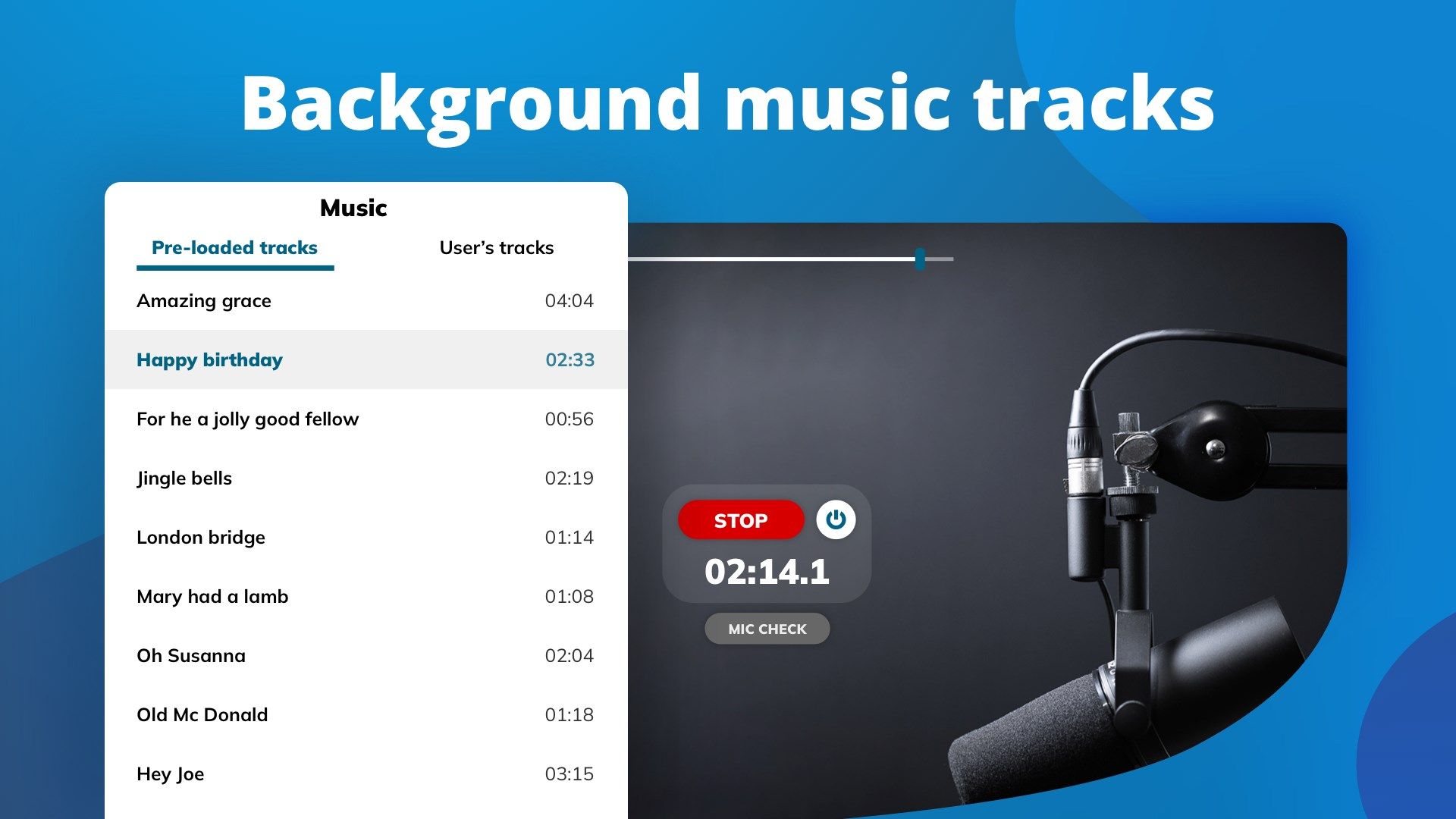Select the Oh Susanna track

tap(366, 655)
